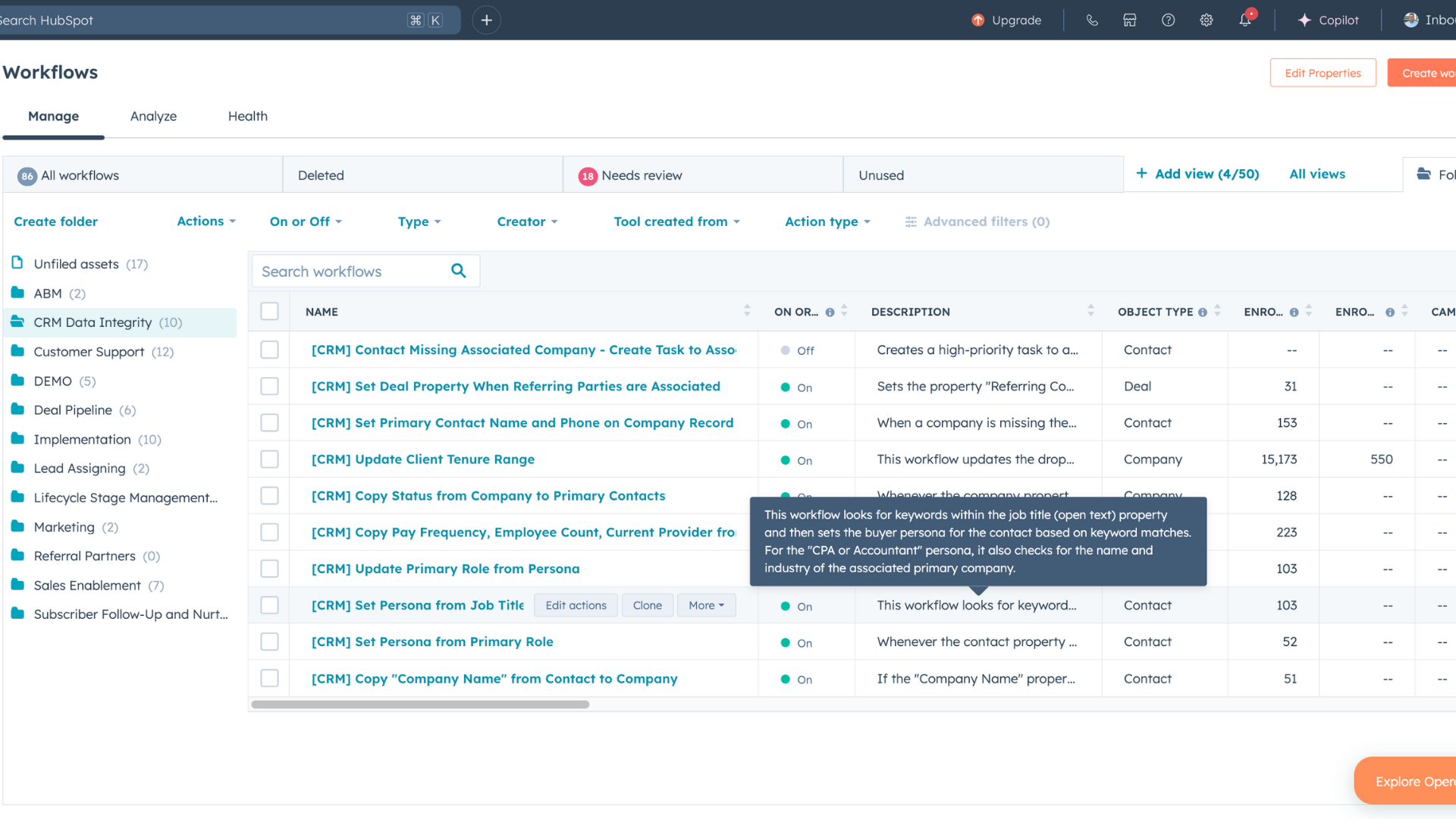Click the phone calling icon
This screenshot has height=819, width=1456.
point(1092,20)
